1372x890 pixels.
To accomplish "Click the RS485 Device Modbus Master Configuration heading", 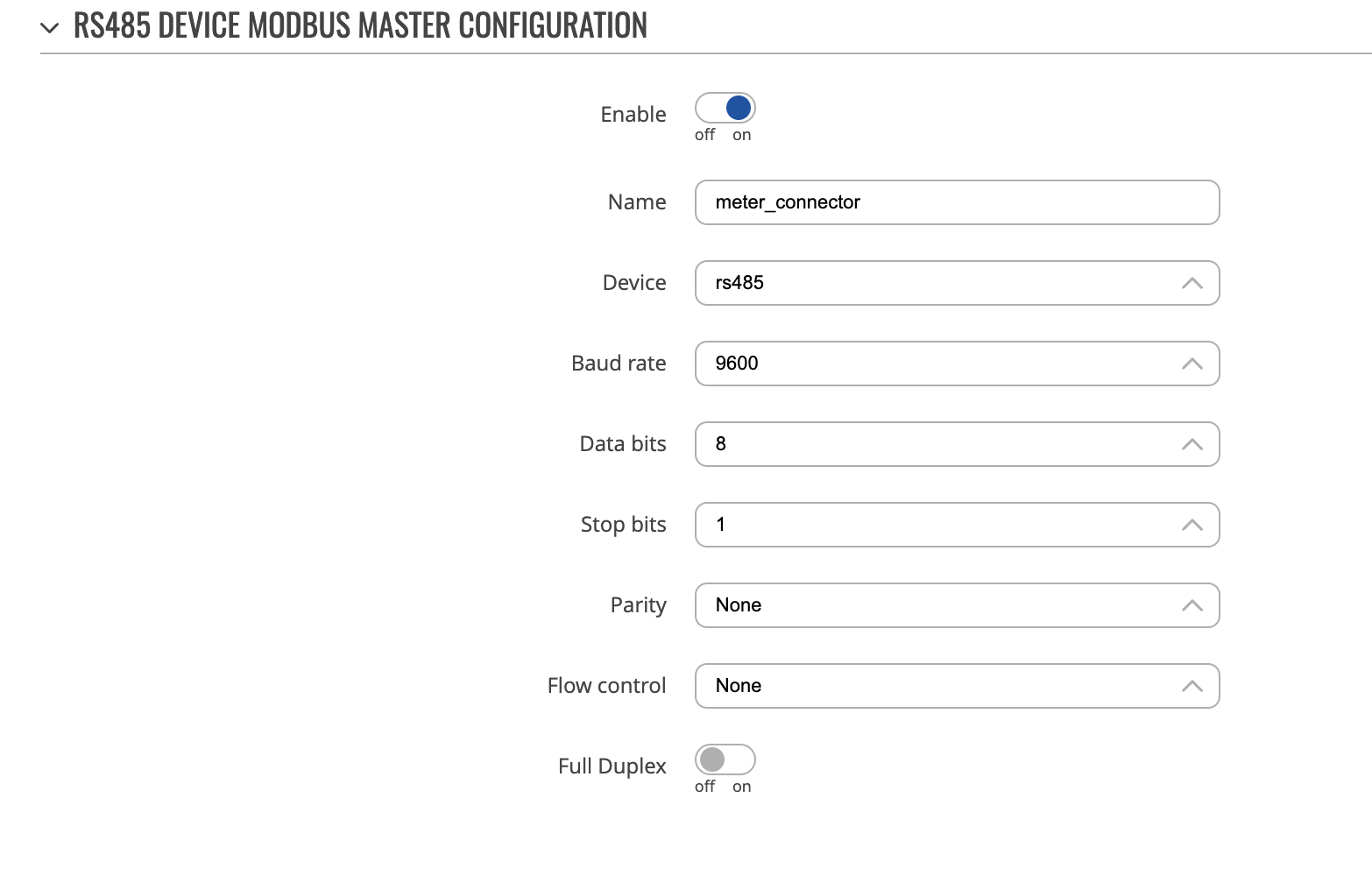I will (x=360, y=25).
